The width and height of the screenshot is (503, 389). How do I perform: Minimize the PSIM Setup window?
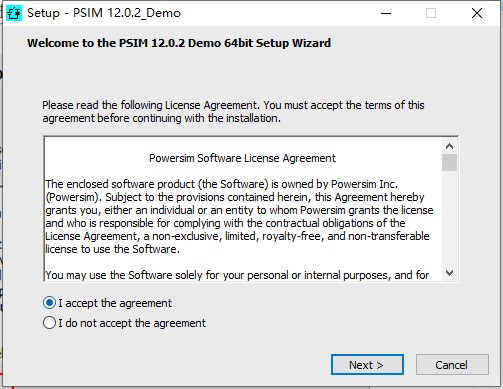pyautogui.click(x=386, y=13)
